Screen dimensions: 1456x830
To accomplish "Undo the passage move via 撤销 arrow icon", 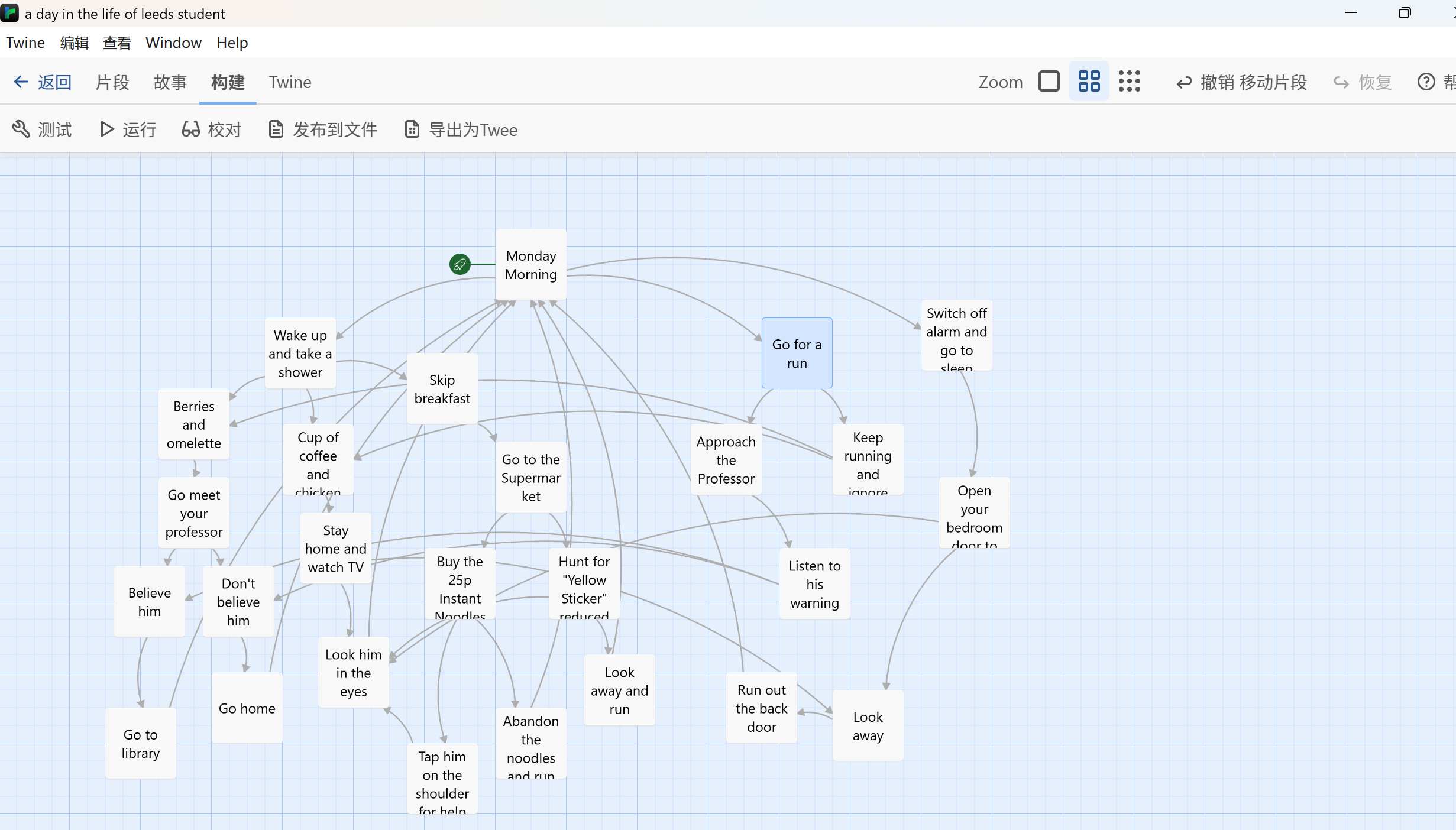I will pos(1184,82).
